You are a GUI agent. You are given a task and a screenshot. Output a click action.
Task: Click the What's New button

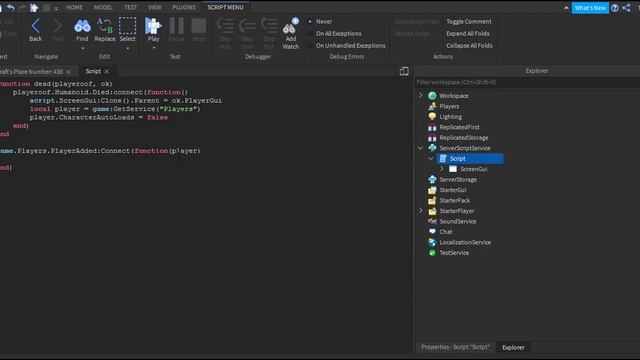coord(590,8)
